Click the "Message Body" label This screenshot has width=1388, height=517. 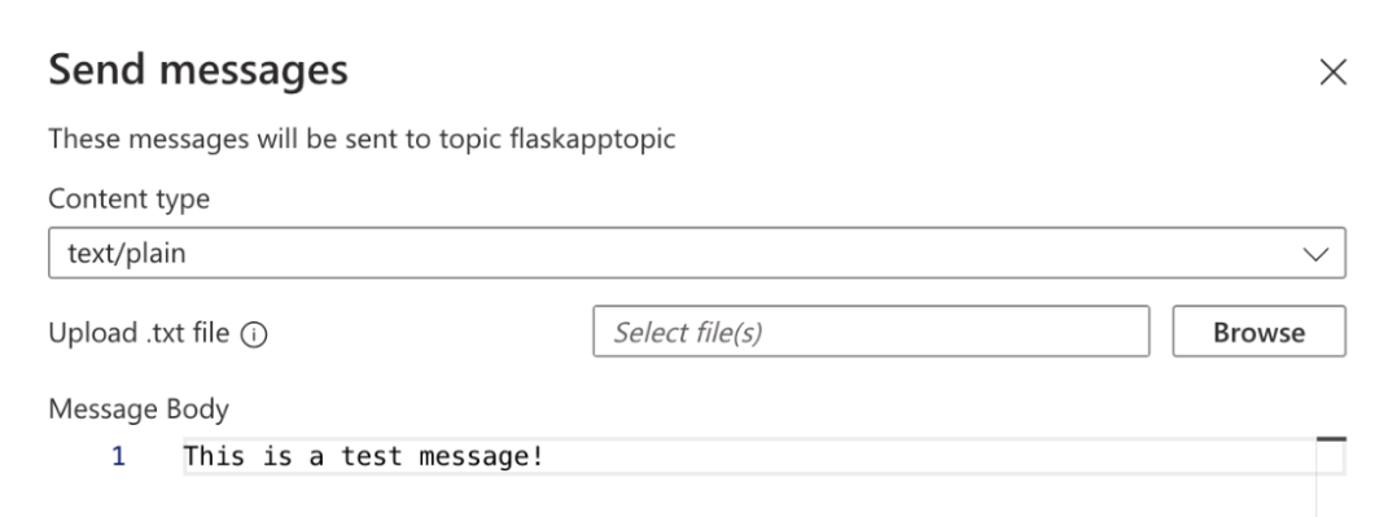pyautogui.click(x=139, y=409)
